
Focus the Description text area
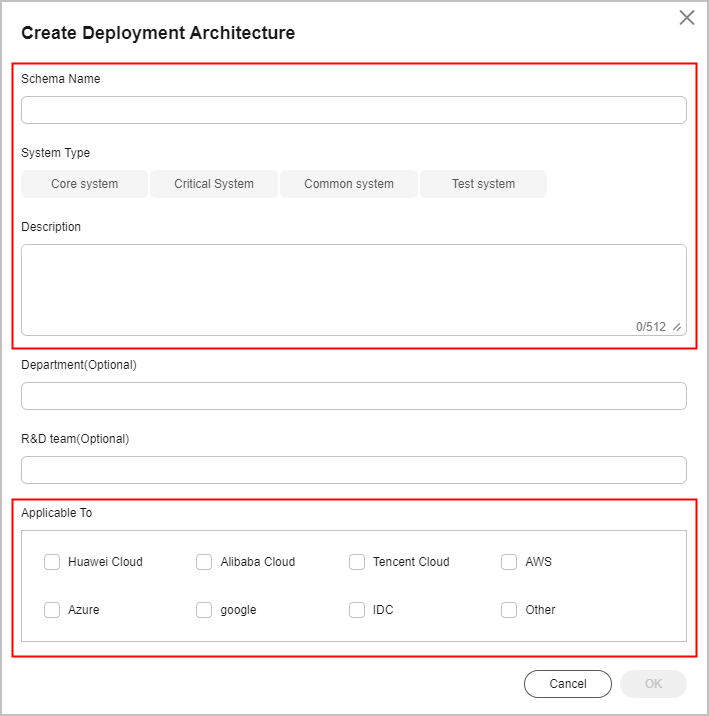354,290
